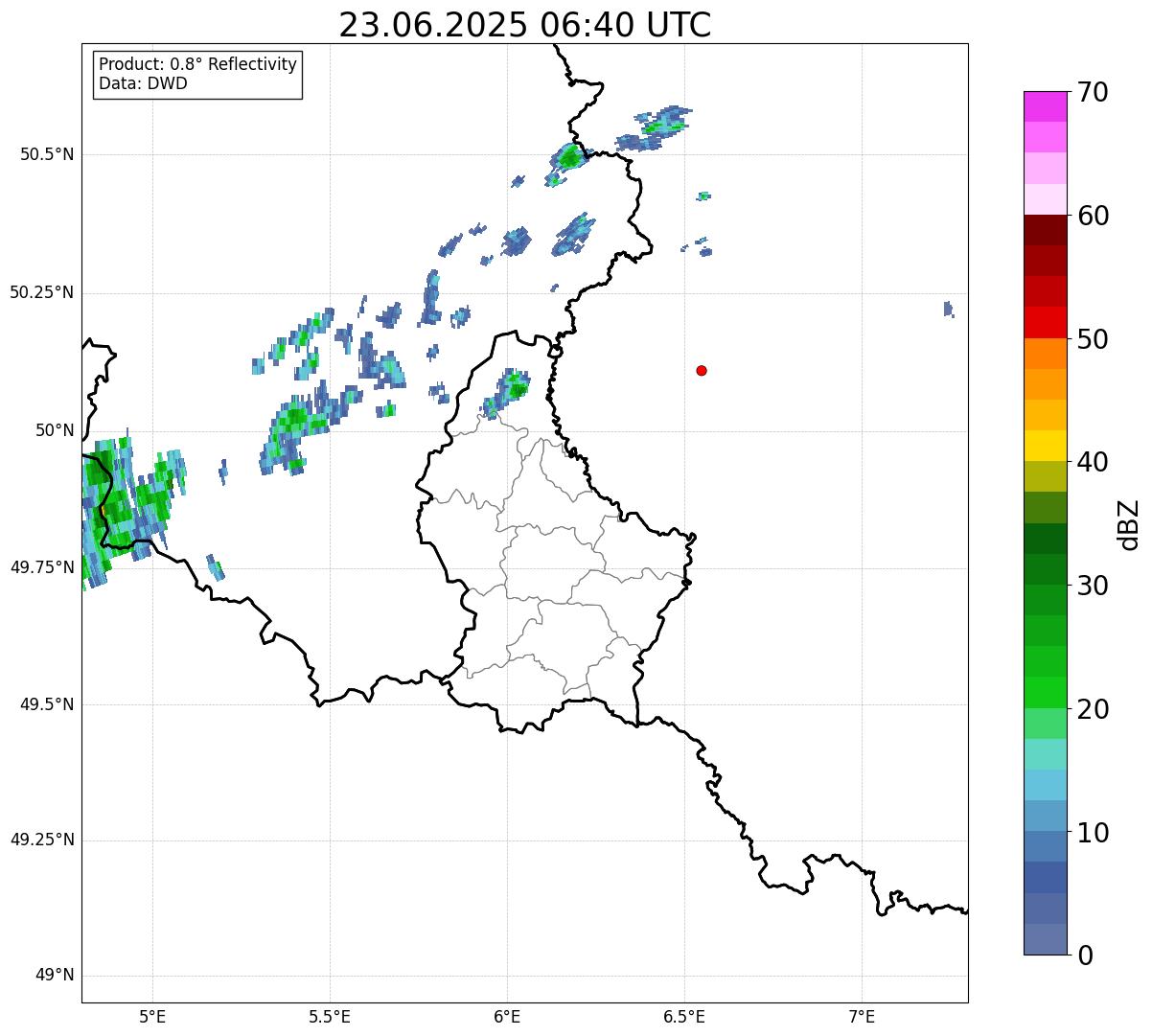Click the "5.5°E" longitude label

[x=330, y=1017]
